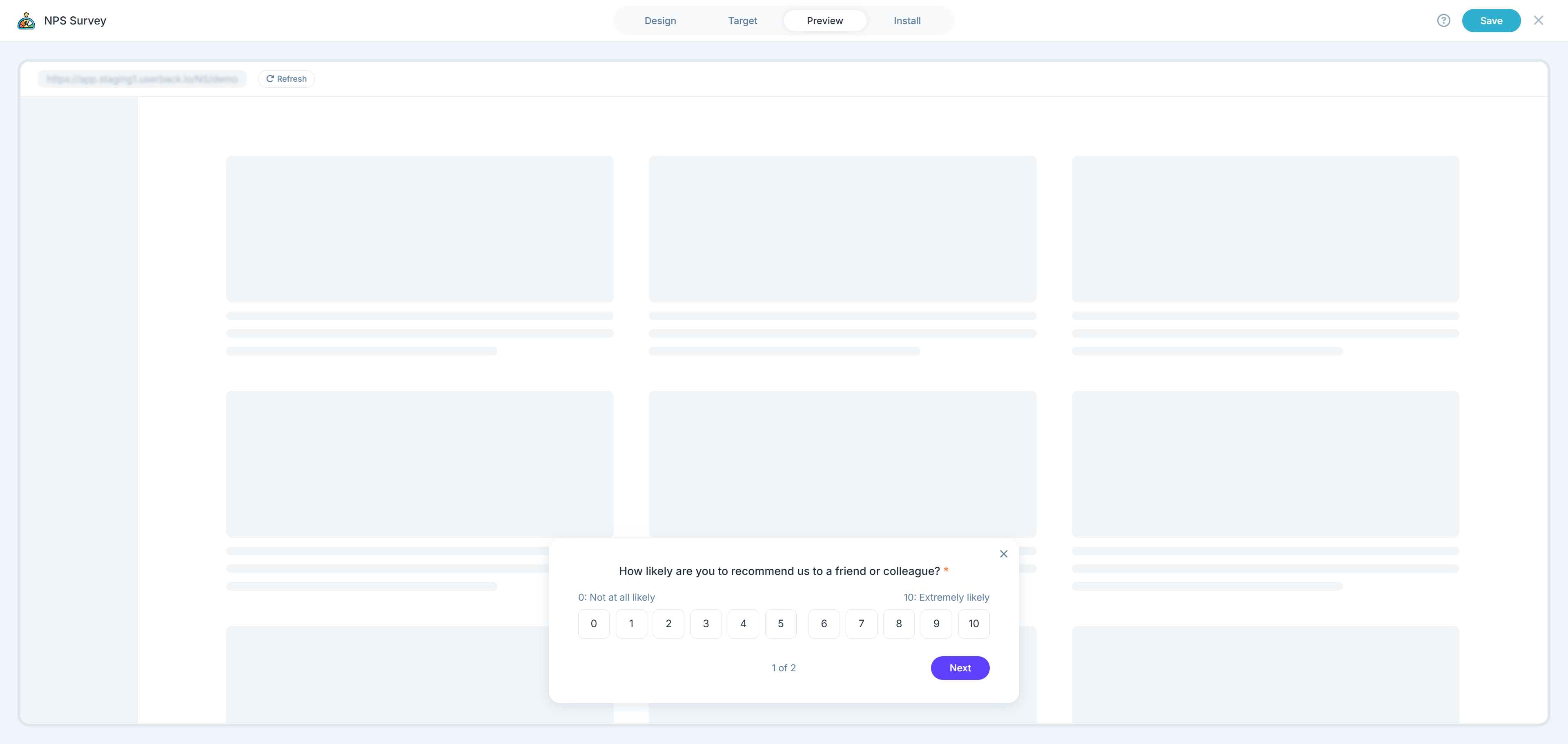This screenshot has height=744, width=1568.
Task: Close the survey editor with X icon
Action: [1538, 21]
